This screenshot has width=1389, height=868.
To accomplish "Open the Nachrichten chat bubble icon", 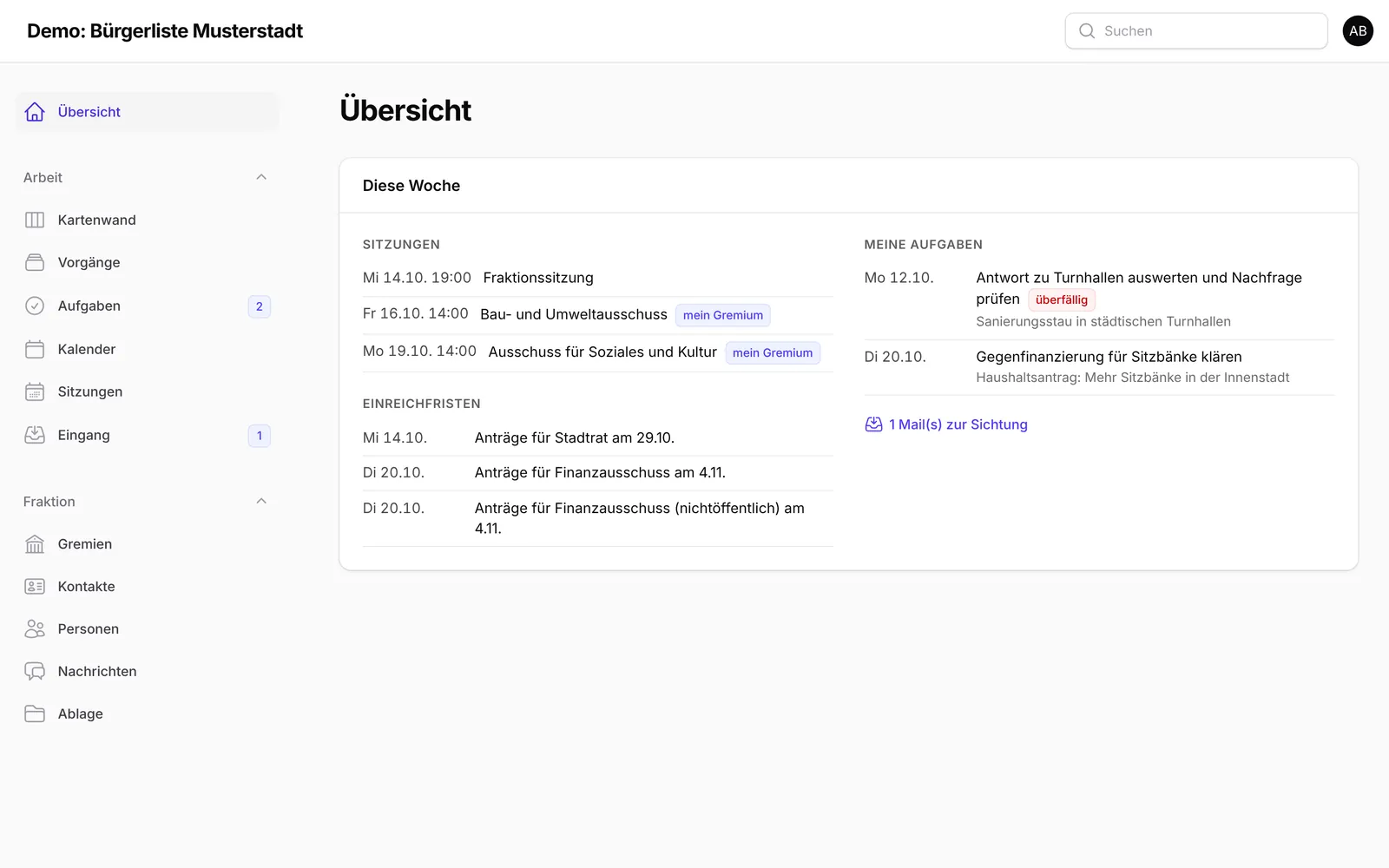I will tap(35, 671).
